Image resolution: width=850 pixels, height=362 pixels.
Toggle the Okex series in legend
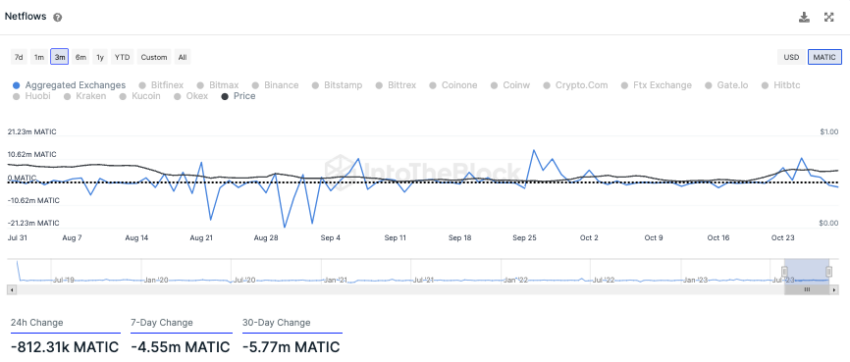(x=191, y=96)
